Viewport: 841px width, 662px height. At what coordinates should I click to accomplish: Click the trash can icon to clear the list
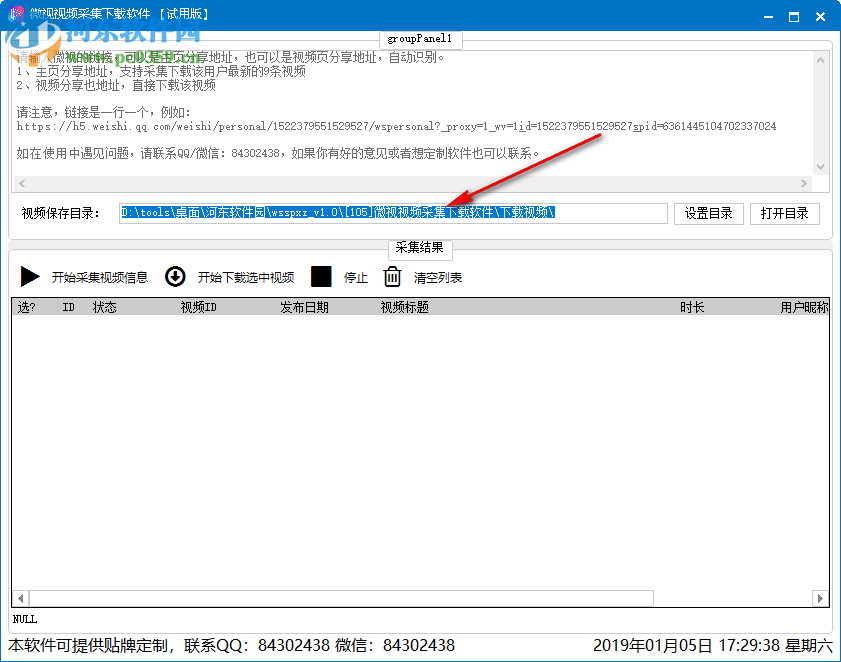click(392, 277)
